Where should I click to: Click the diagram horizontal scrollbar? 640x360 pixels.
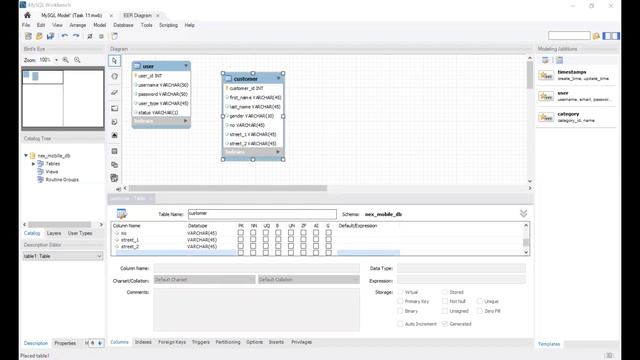[x=228, y=188]
